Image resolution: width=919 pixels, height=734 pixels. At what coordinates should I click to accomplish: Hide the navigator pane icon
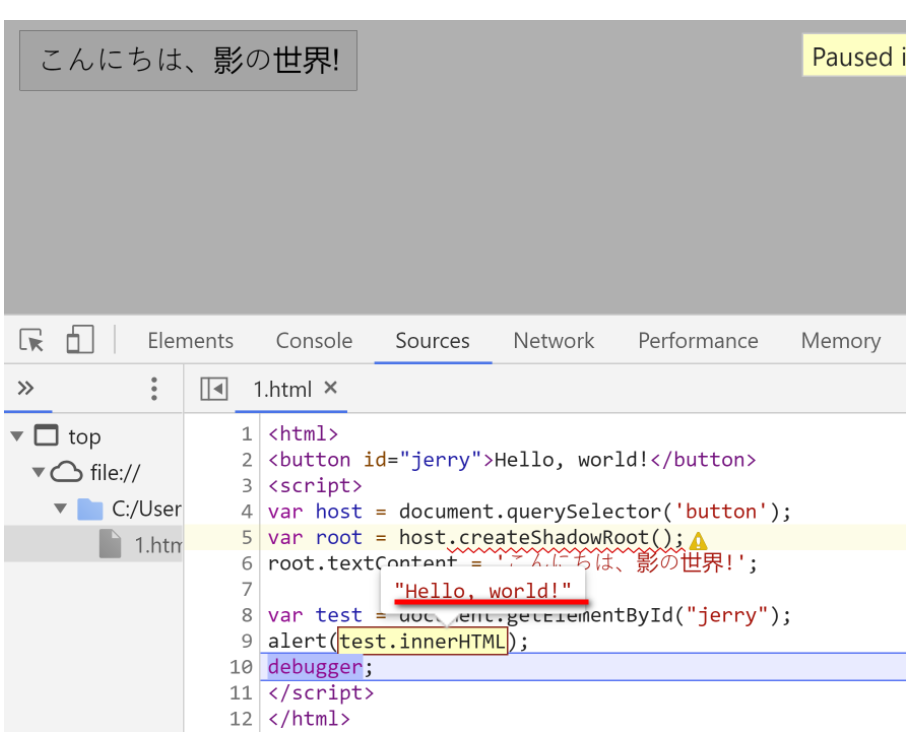pos(214,389)
